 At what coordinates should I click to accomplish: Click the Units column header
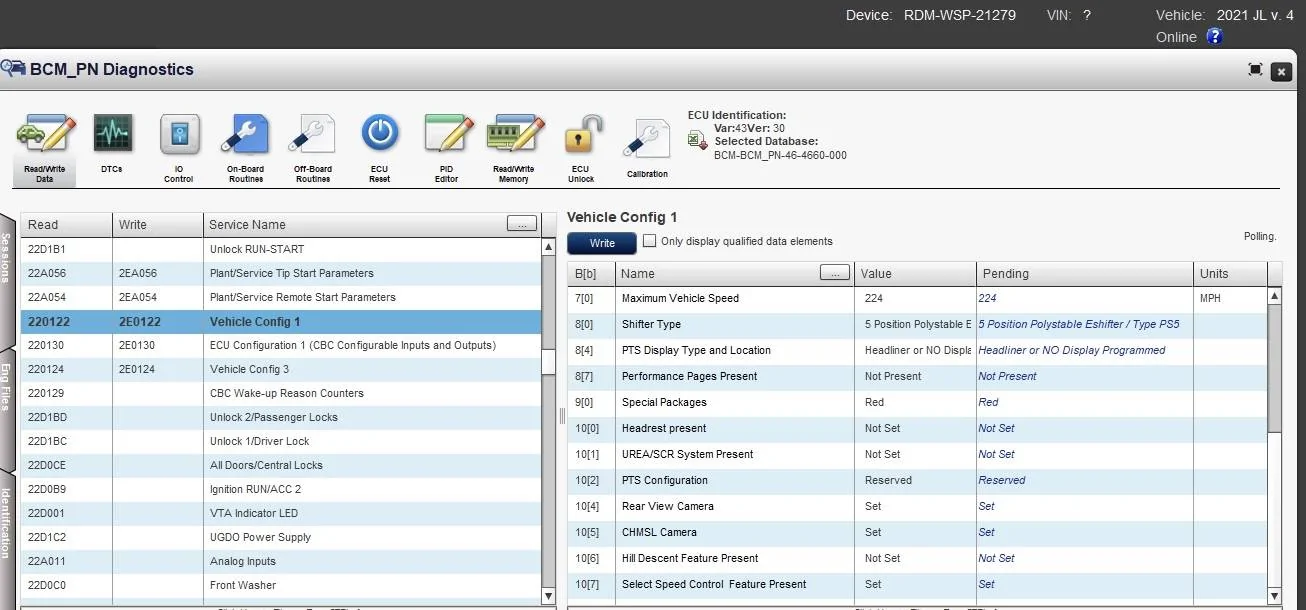(1230, 273)
